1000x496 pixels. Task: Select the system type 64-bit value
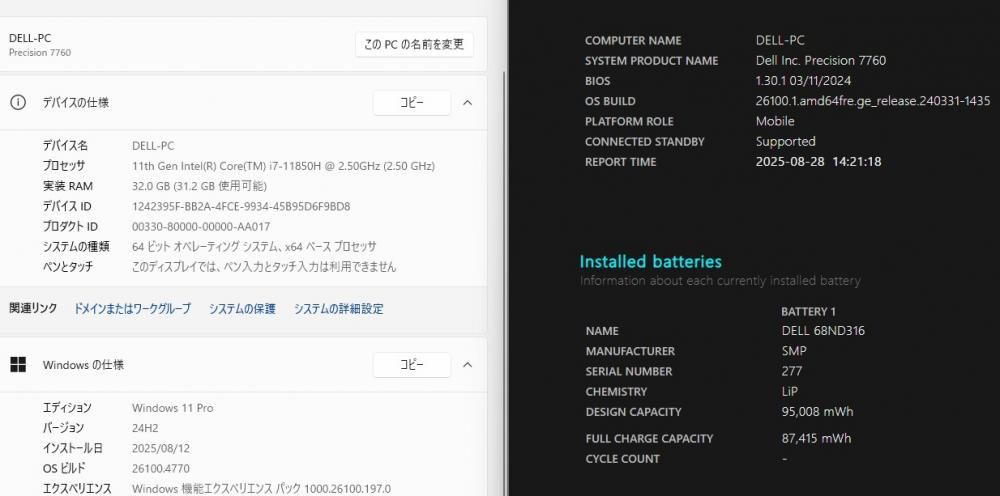click(x=254, y=247)
